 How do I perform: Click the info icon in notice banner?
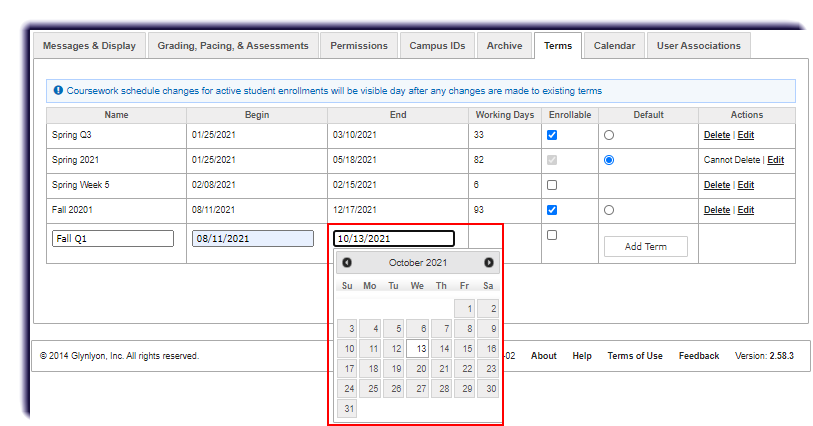[58, 90]
